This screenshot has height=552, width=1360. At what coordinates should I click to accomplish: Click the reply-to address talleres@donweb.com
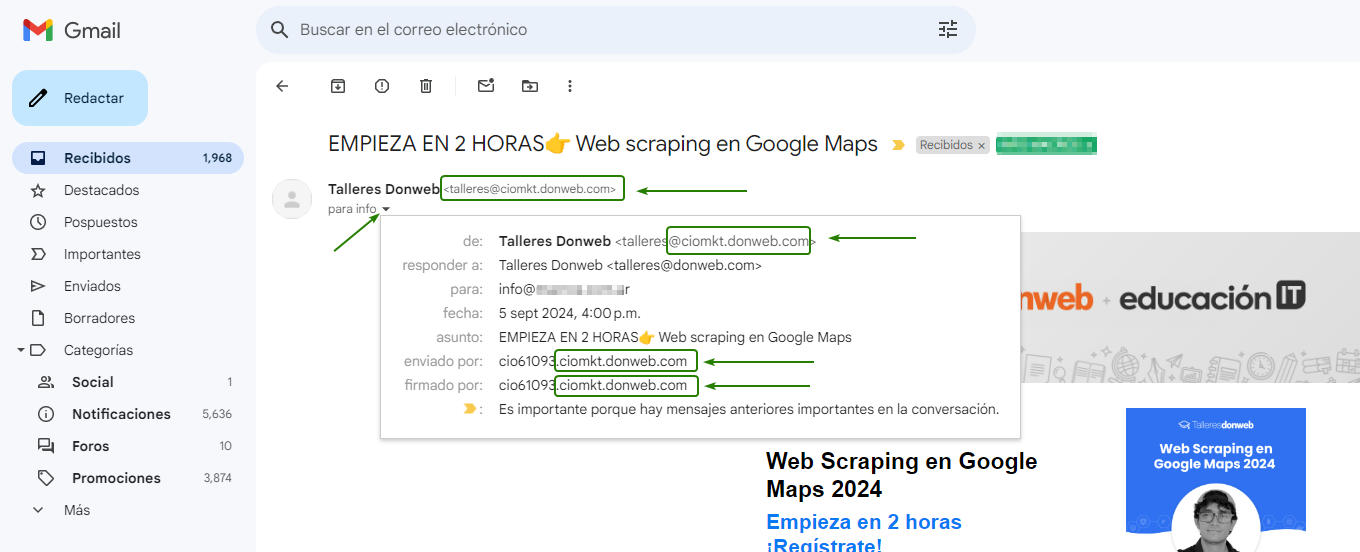click(x=684, y=266)
